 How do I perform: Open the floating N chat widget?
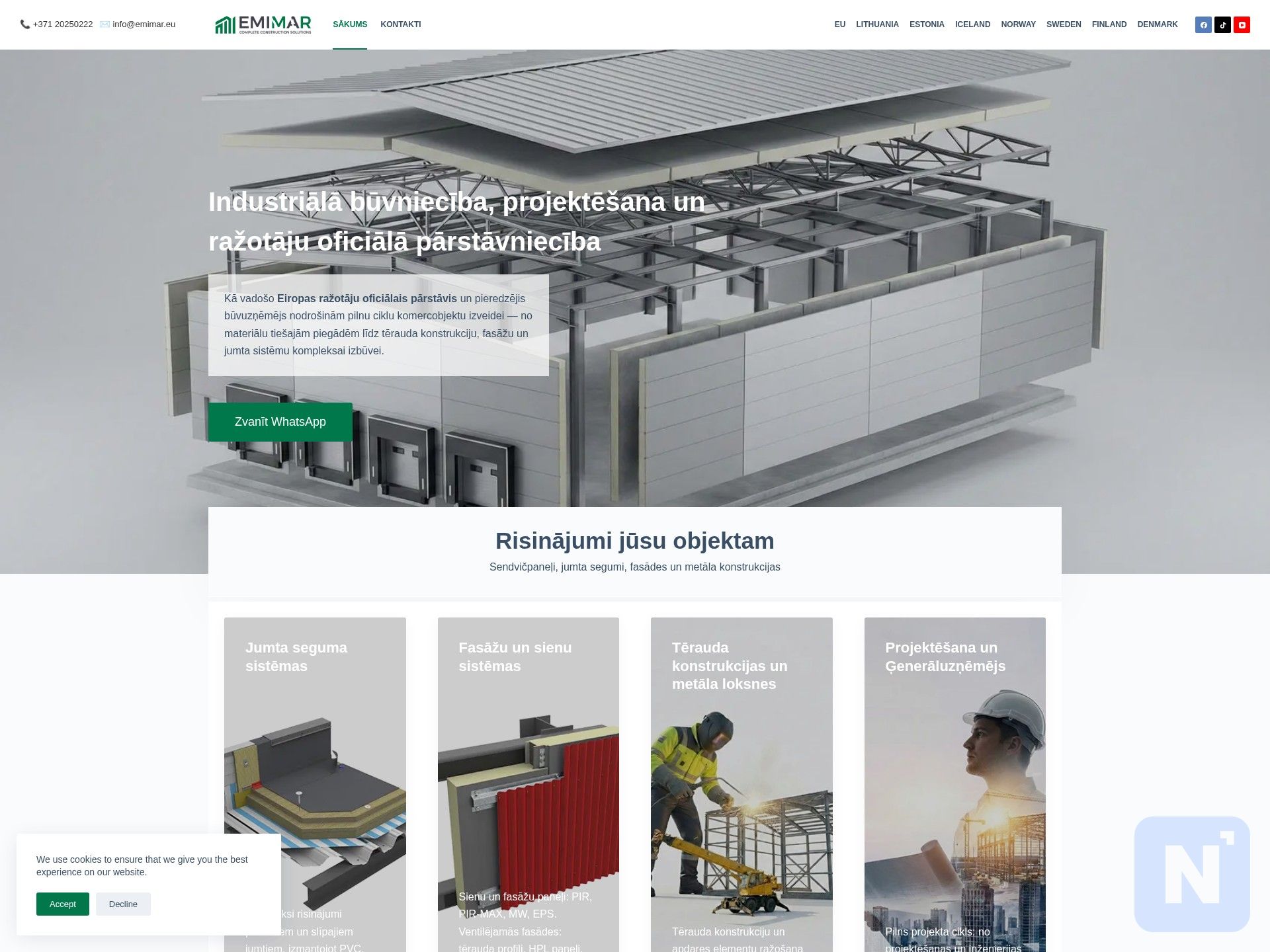tap(1192, 874)
